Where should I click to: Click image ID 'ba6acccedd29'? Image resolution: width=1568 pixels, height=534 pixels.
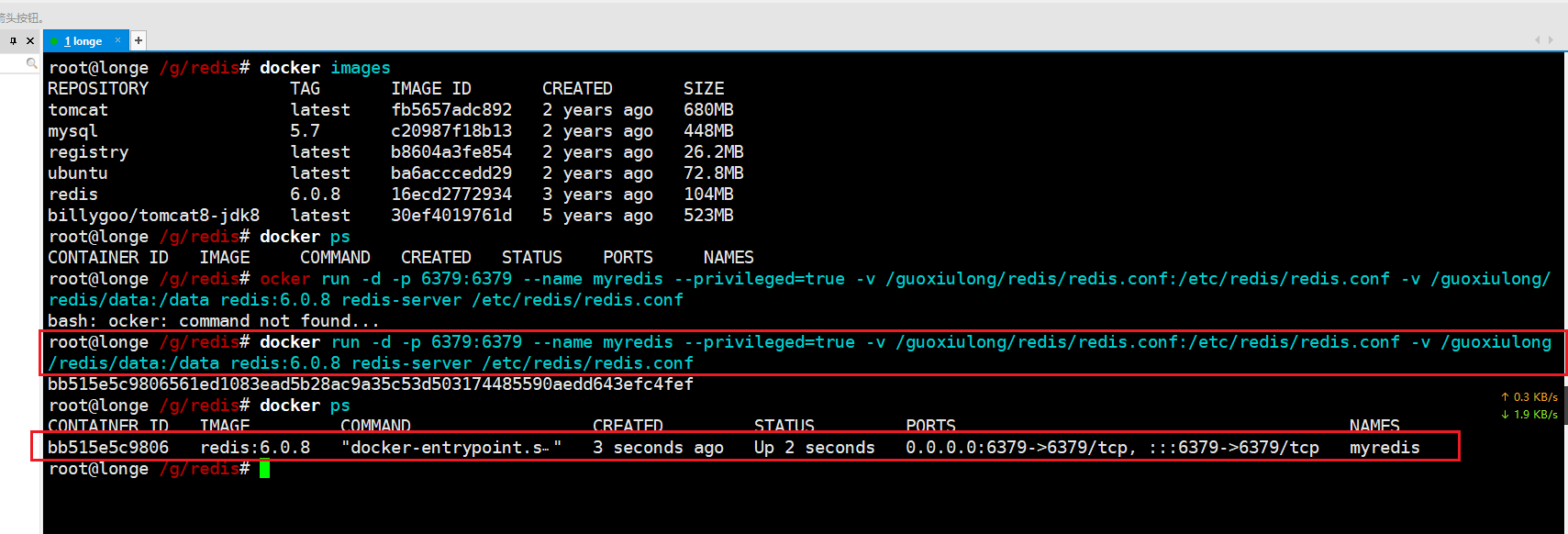[451, 173]
